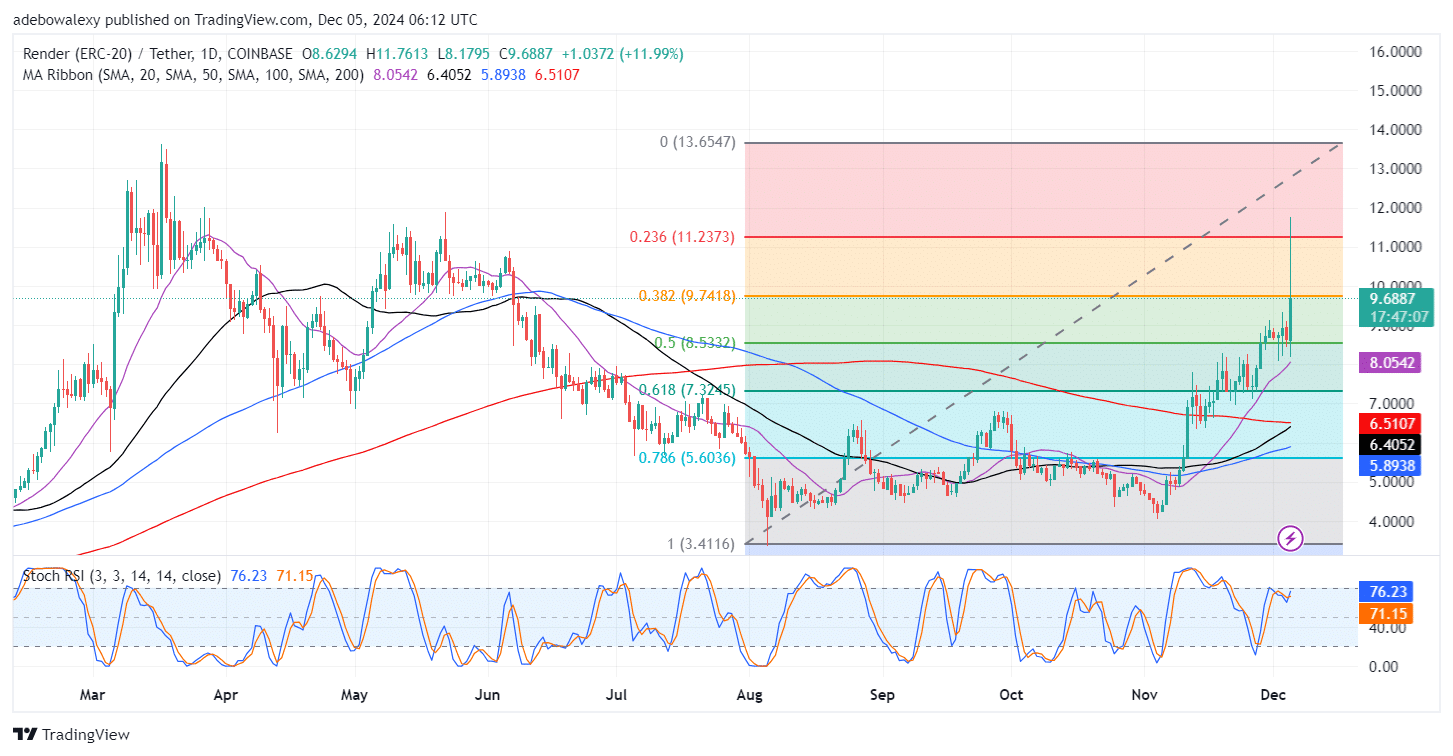Click the purple lightning bolt event icon
Screen dimensions: 1453x756
[1290, 539]
